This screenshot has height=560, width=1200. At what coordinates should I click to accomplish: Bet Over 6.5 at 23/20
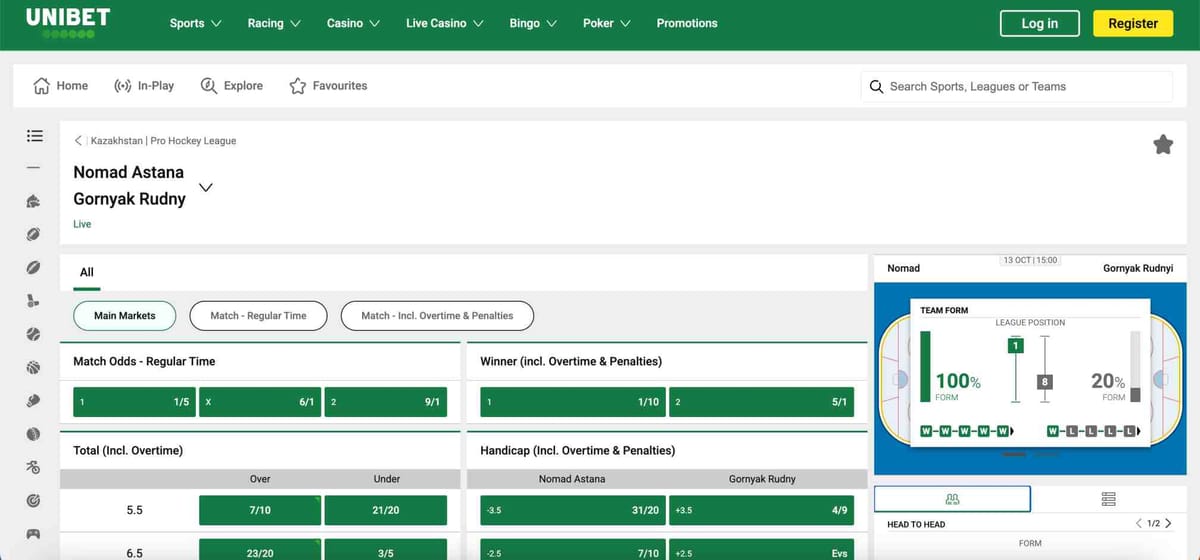tap(260, 550)
